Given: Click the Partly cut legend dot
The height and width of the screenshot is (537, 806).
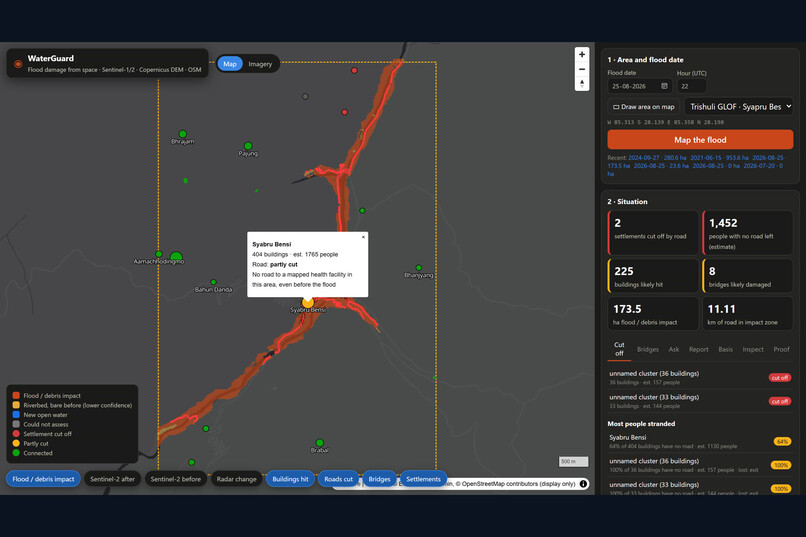Looking at the screenshot, I should tap(16, 443).
